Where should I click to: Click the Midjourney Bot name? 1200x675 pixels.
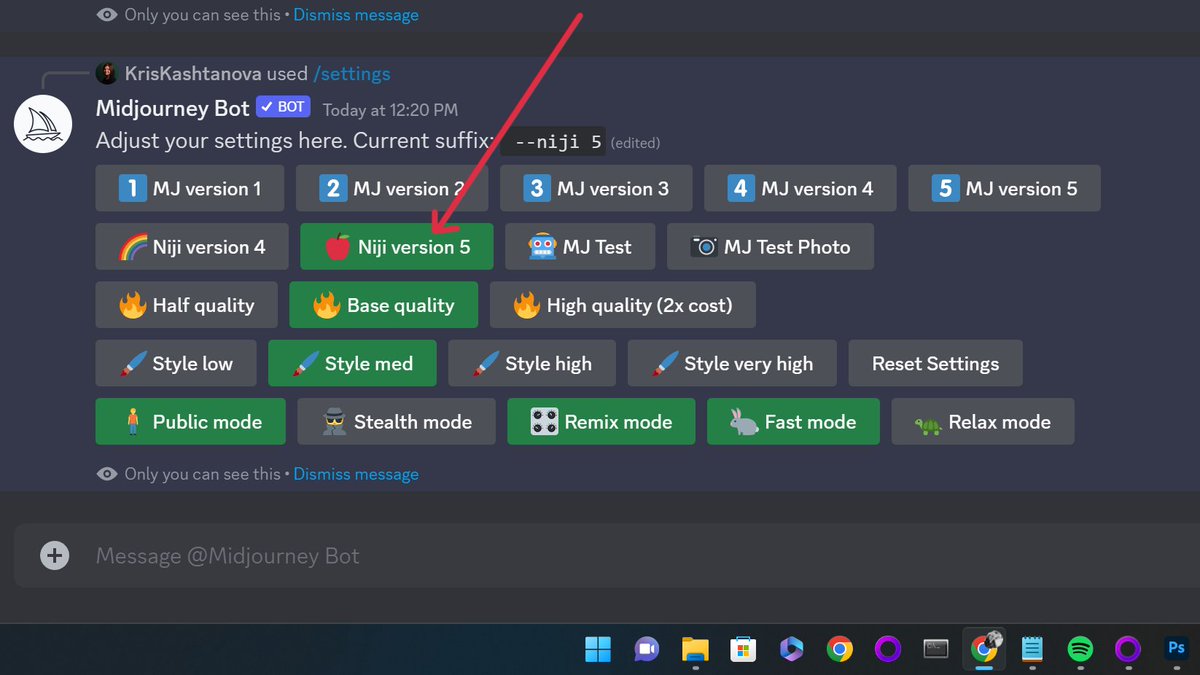point(173,108)
